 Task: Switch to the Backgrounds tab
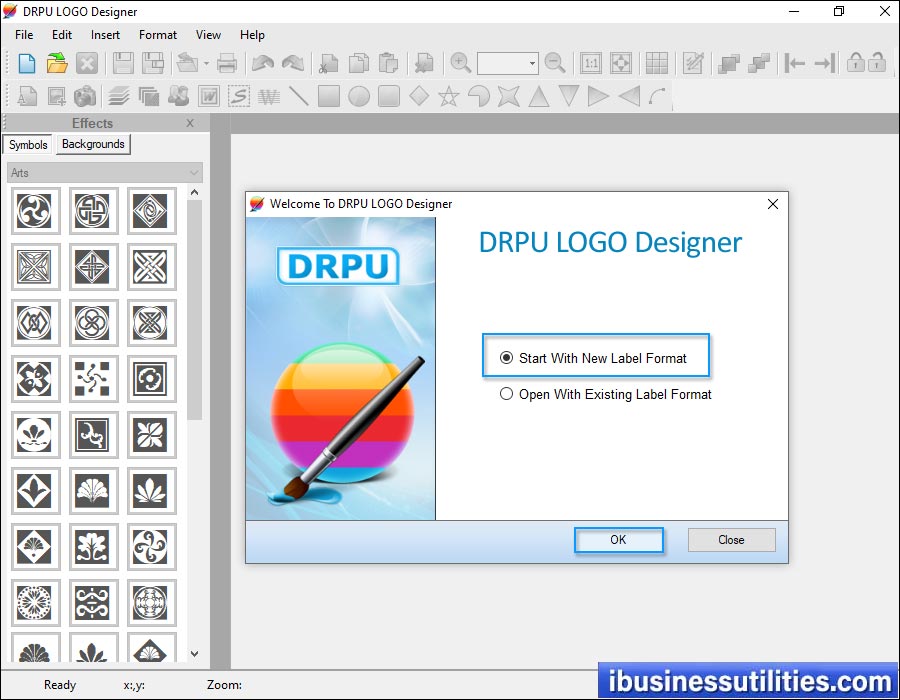(x=93, y=144)
